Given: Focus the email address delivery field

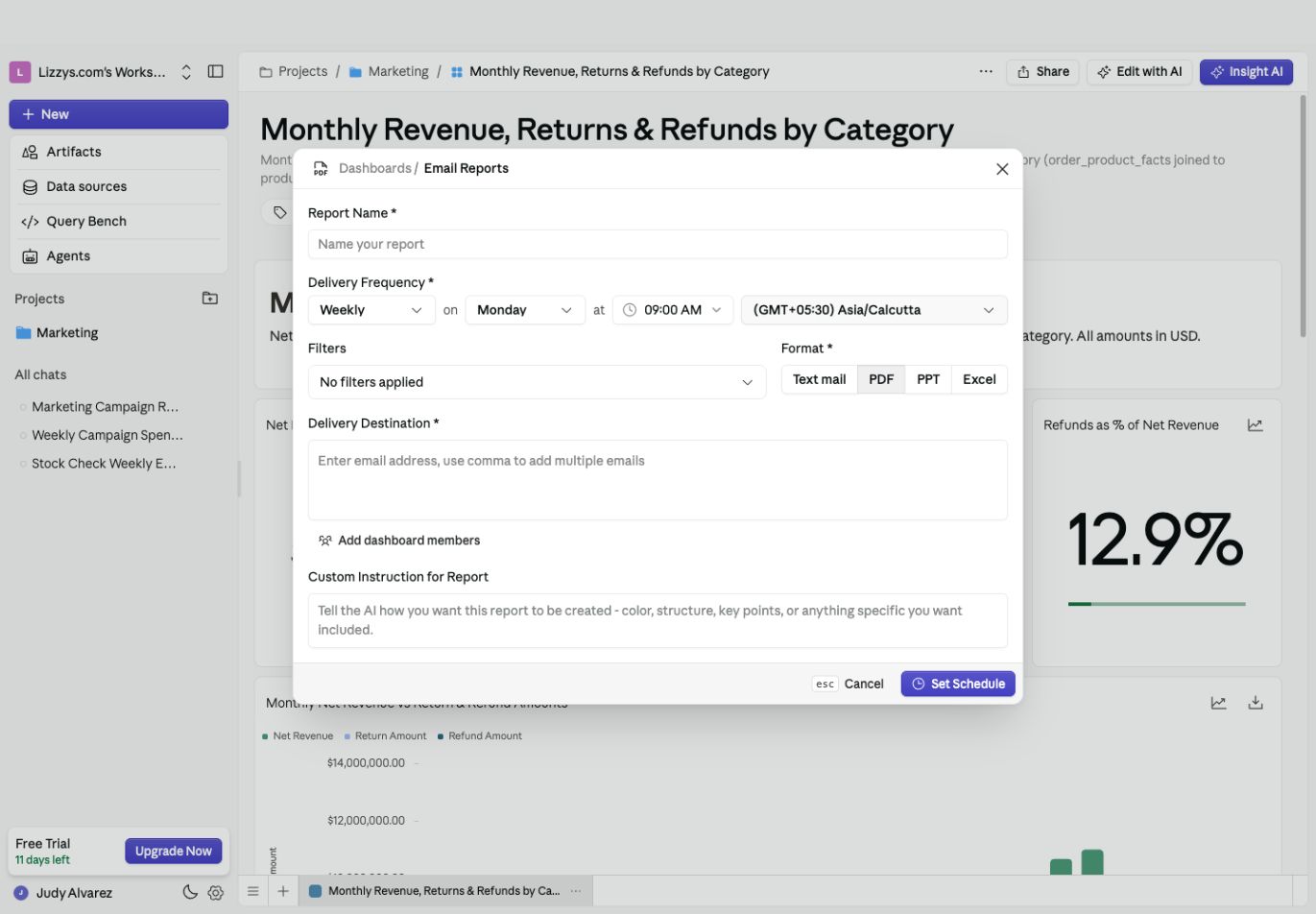Looking at the screenshot, I should pos(658,480).
